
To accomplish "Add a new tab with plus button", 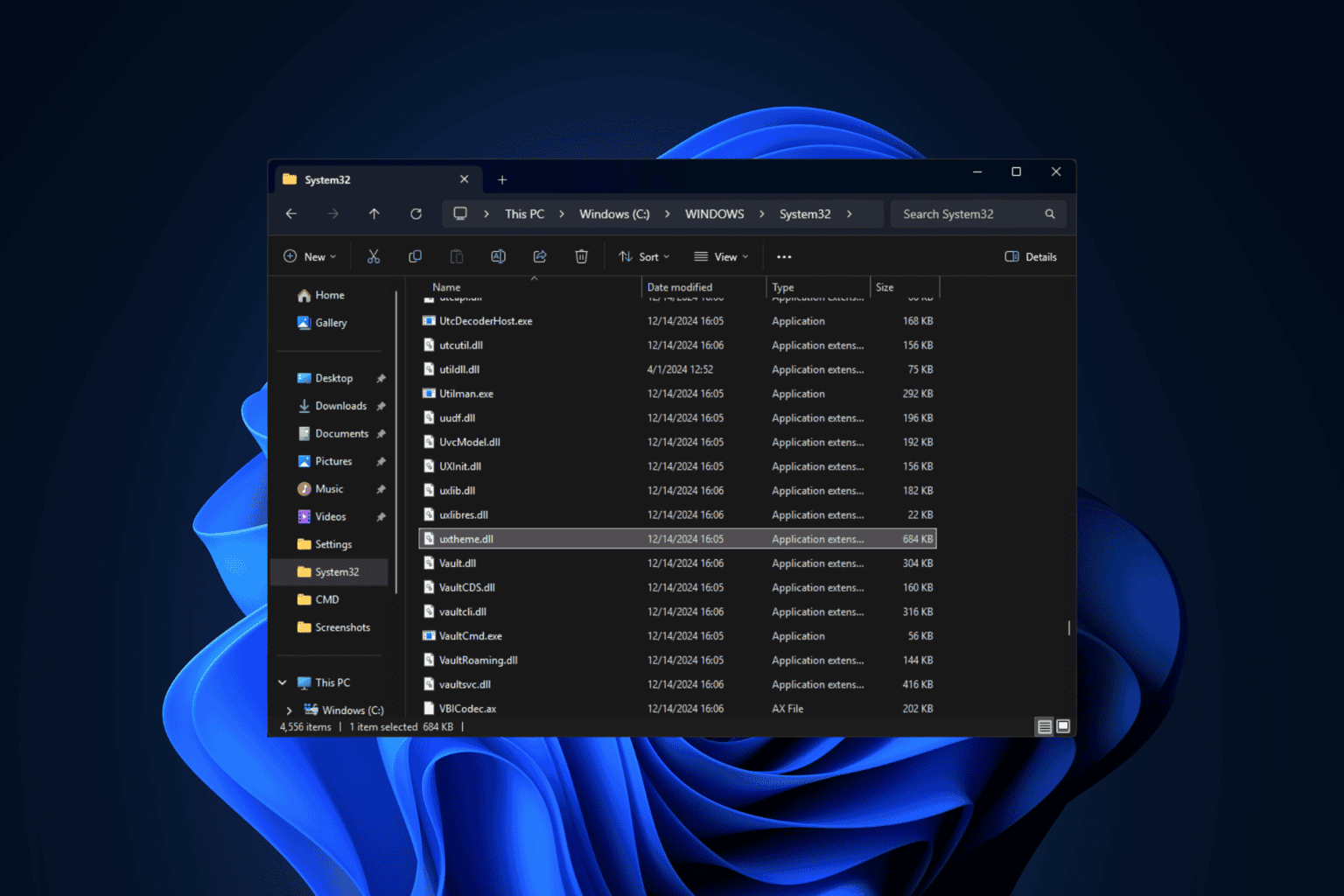I will pos(502,179).
